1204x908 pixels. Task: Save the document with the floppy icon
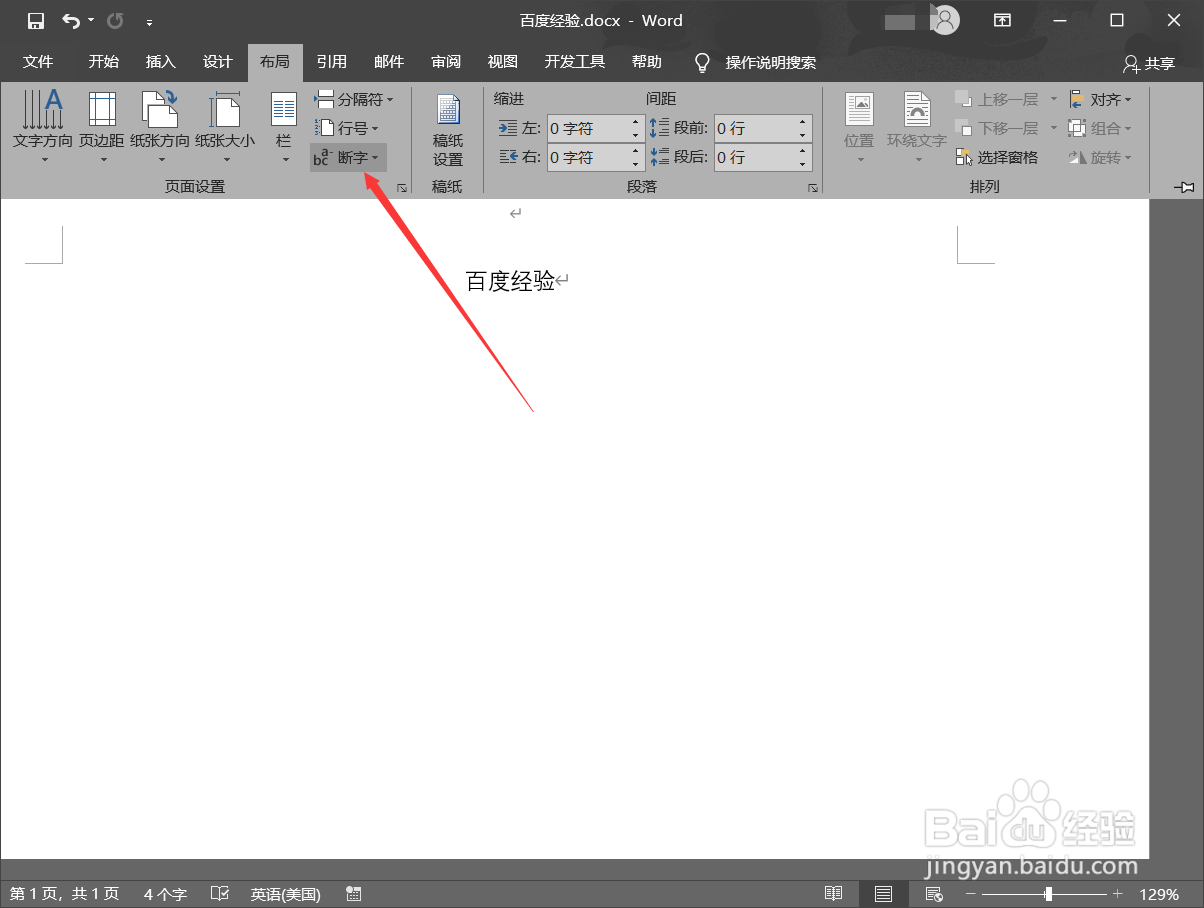[36, 20]
